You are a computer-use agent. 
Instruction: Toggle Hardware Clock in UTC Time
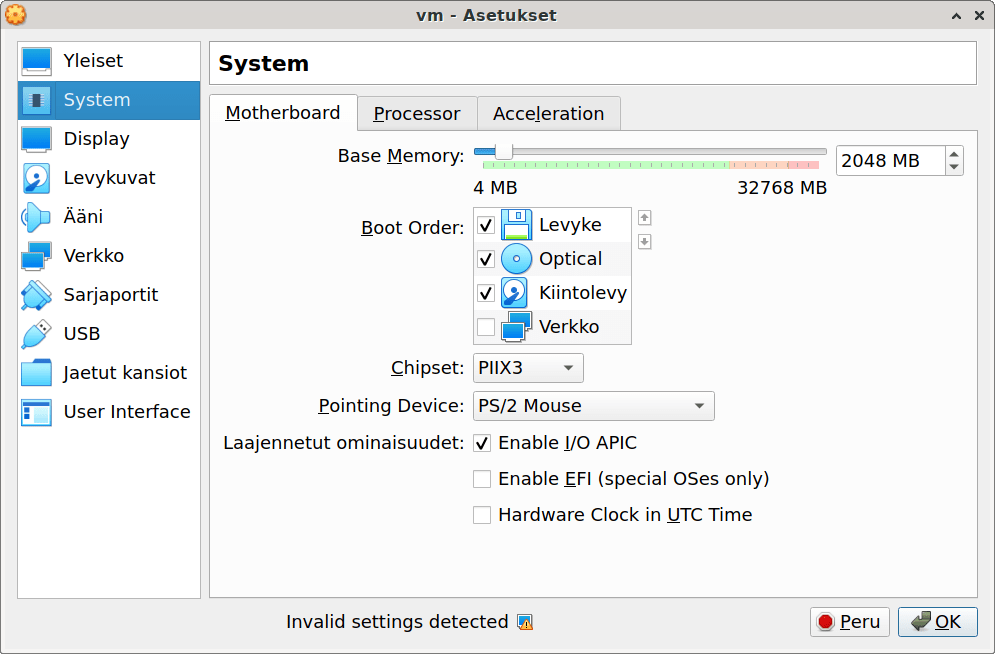(482, 515)
